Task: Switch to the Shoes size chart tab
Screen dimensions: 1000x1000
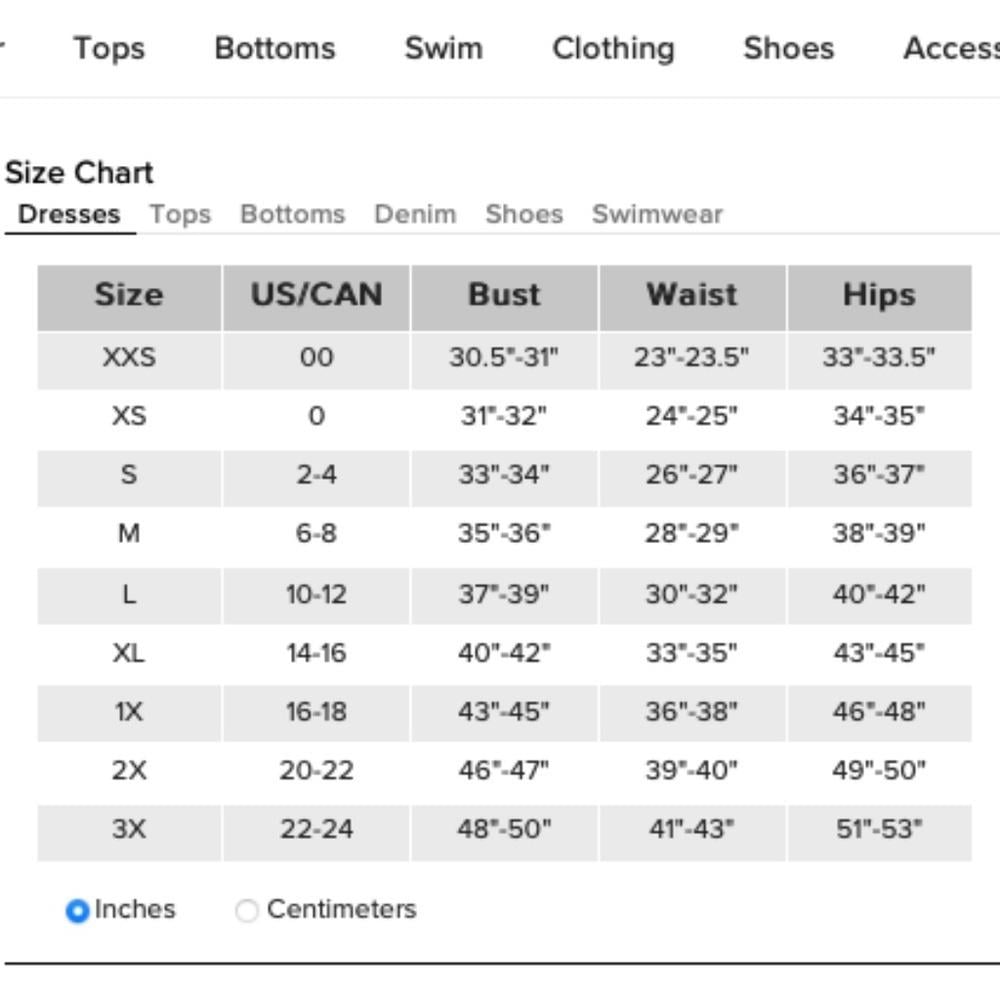Action: pos(524,214)
